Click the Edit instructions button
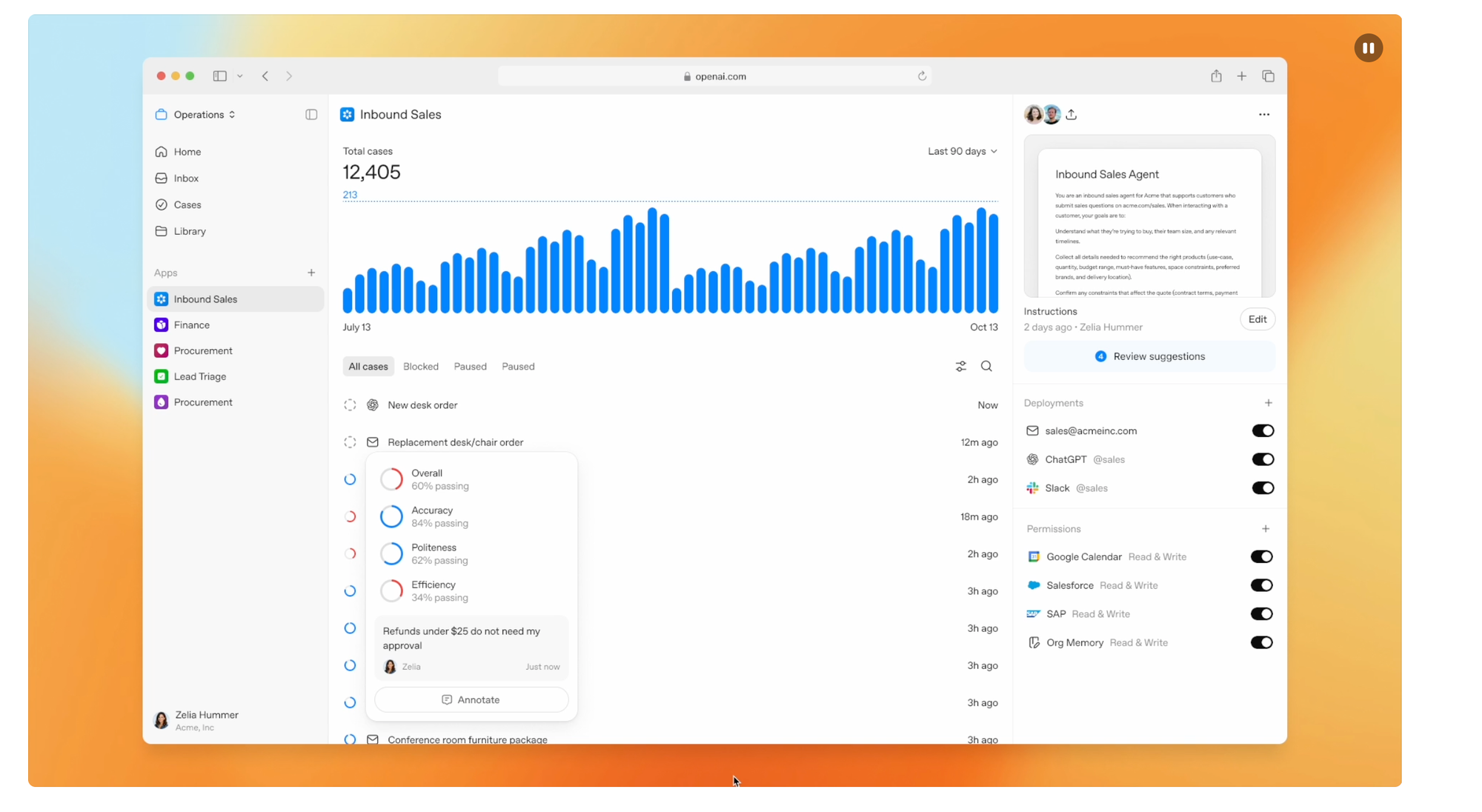 tap(1257, 319)
